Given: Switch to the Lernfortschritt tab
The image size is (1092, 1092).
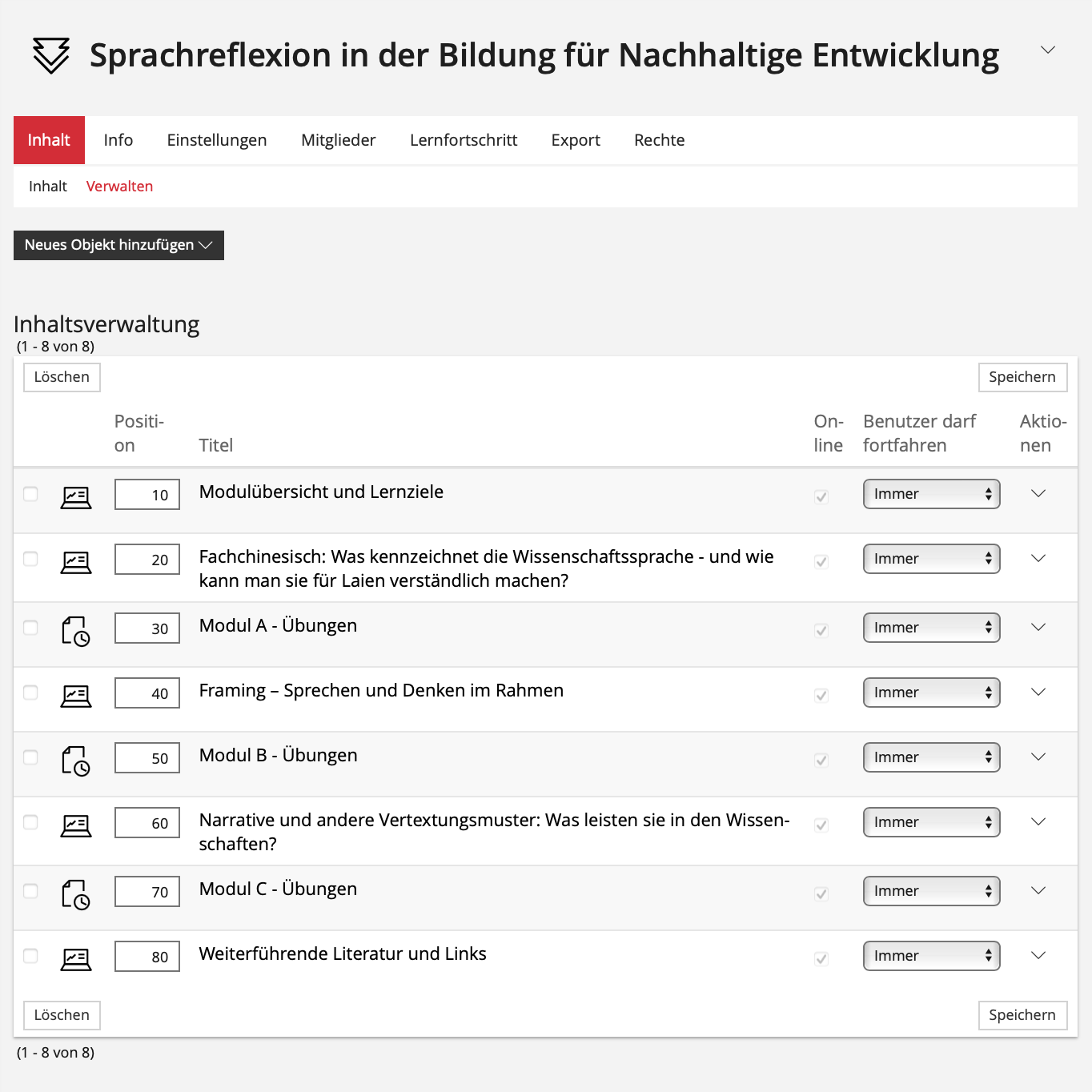Looking at the screenshot, I should point(464,140).
